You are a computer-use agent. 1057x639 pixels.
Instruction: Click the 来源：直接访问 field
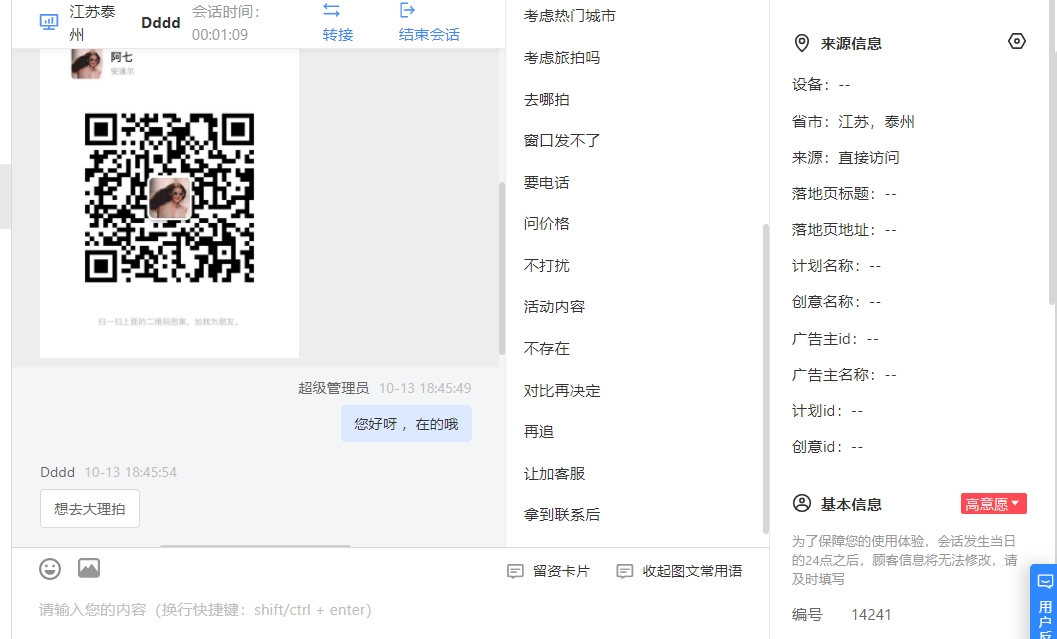(845, 158)
